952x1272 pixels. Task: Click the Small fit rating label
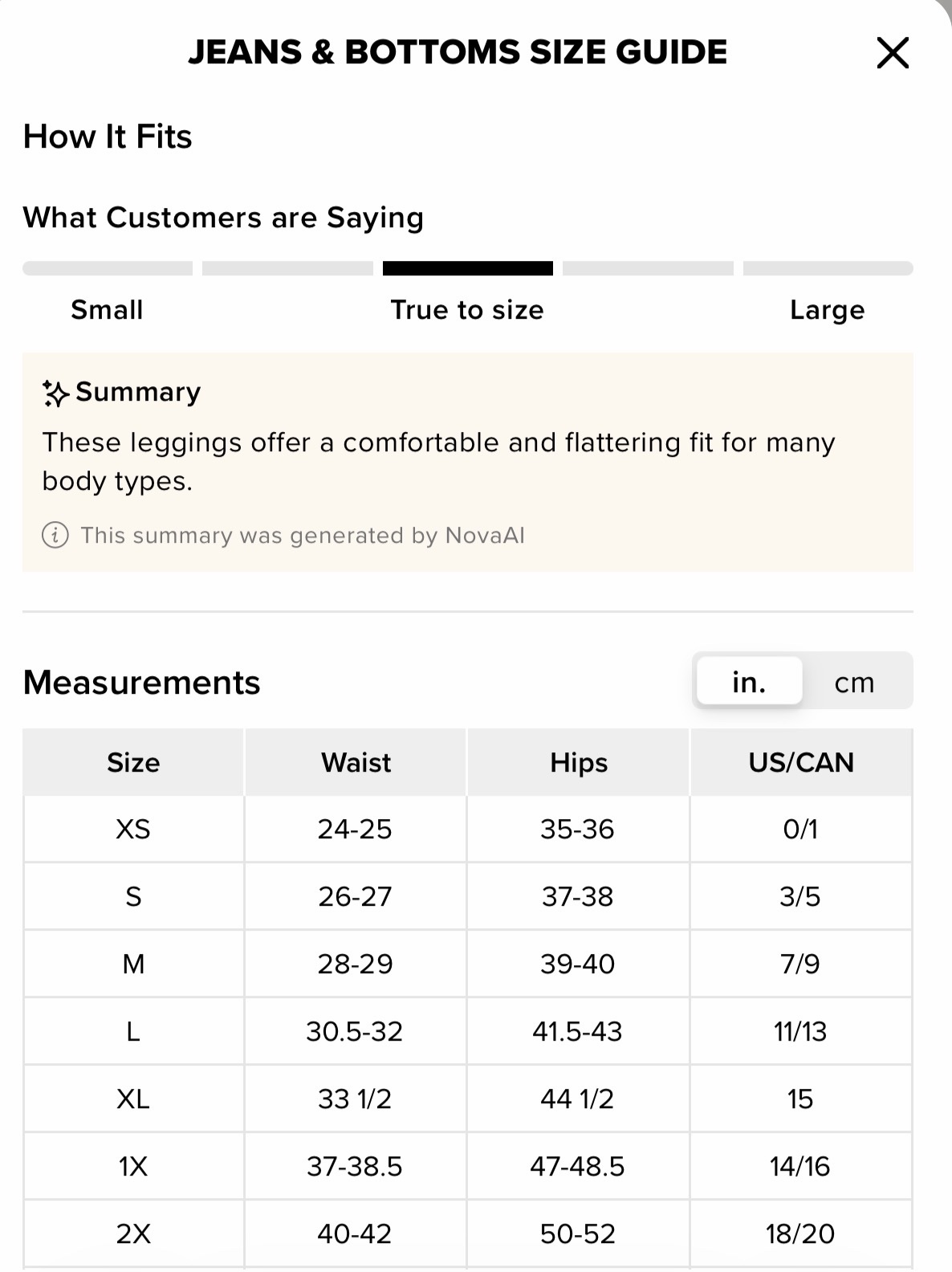coord(107,310)
